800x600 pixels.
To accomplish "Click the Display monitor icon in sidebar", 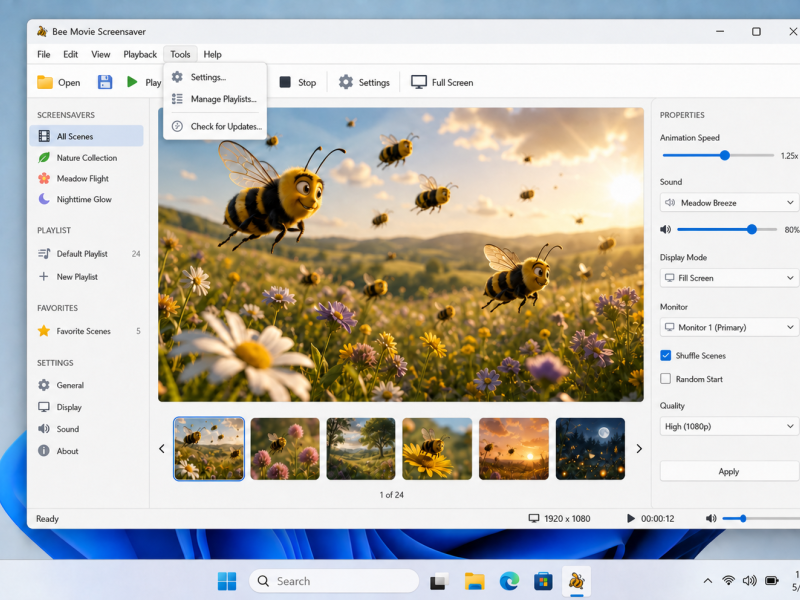I will [44, 407].
